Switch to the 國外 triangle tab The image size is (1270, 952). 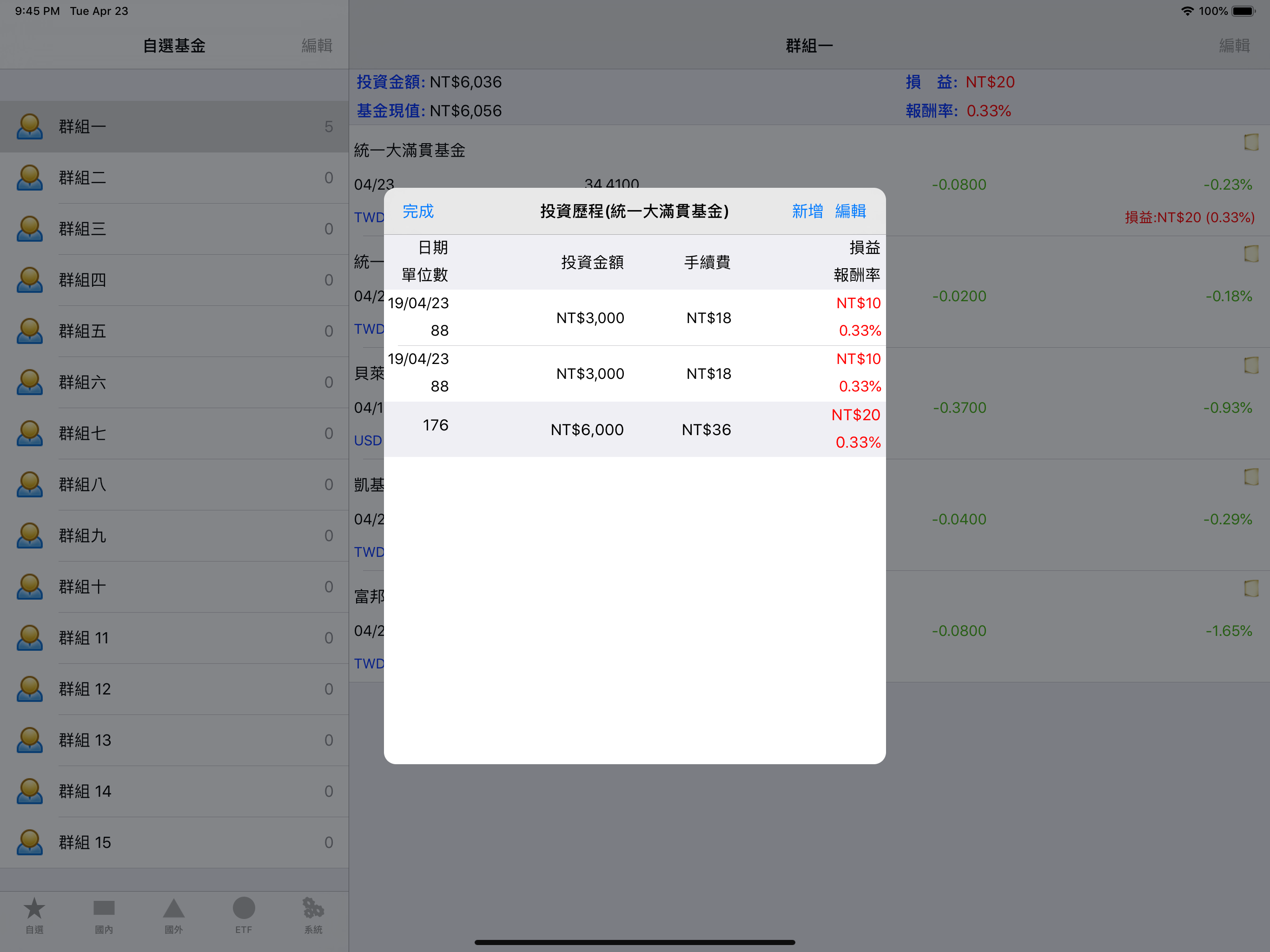point(173,915)
